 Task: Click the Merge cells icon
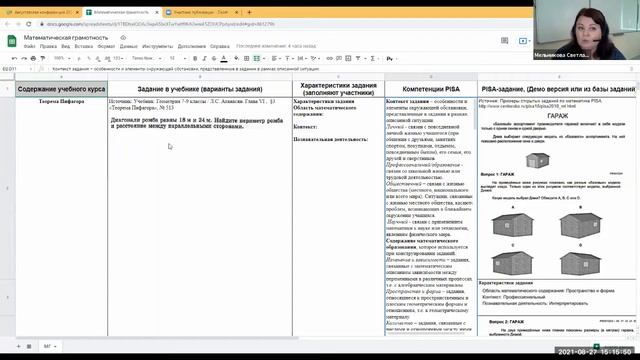(x=257, y=59)
